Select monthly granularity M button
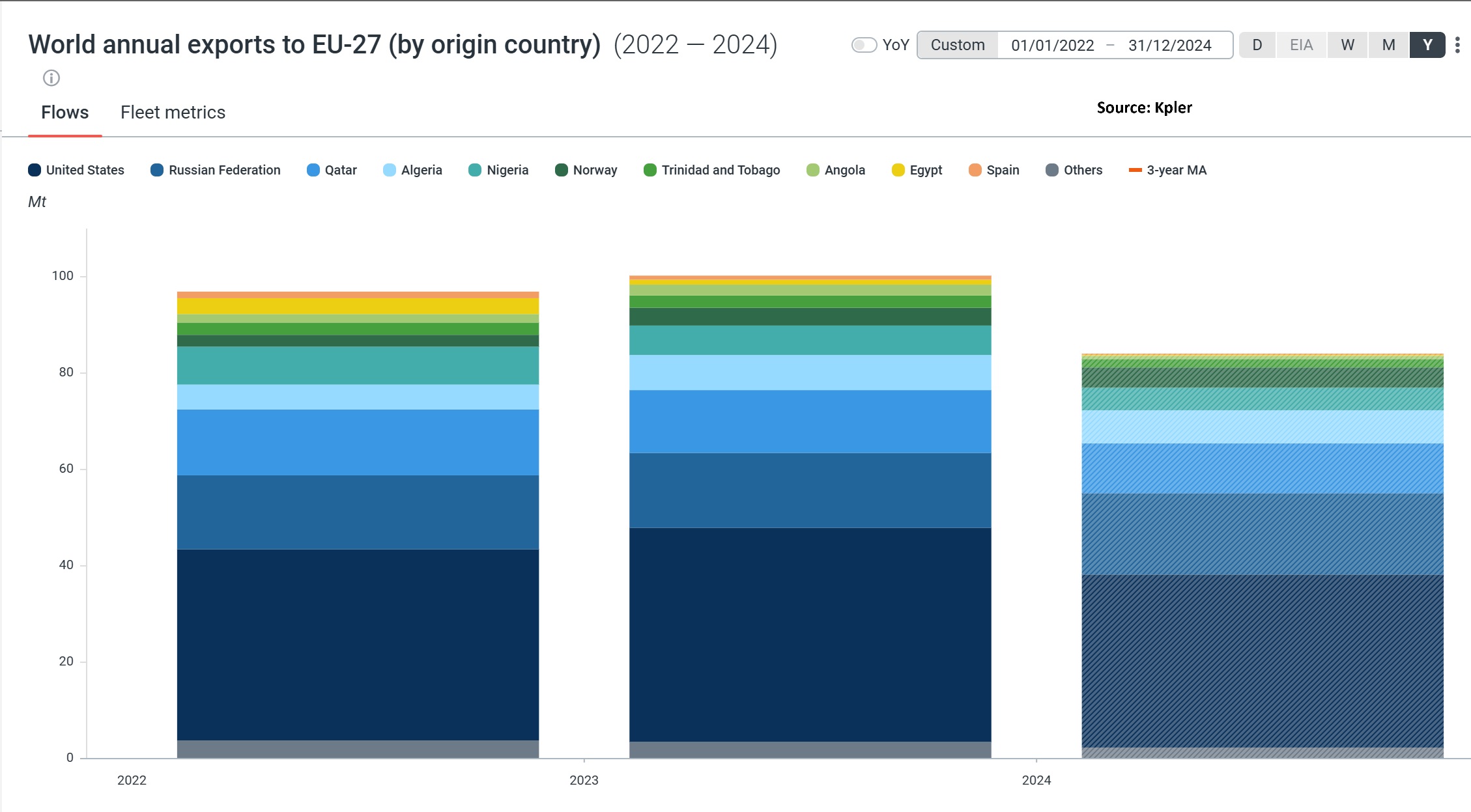The image size is (1471, 812). [x=1388, y=45]
